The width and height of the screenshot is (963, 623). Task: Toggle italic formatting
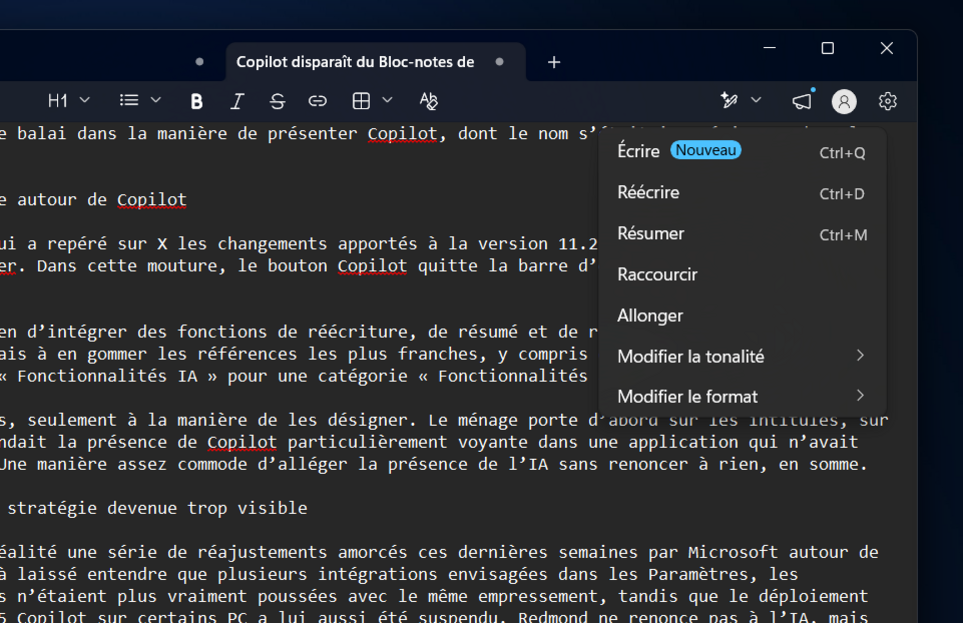click(236, 100)
